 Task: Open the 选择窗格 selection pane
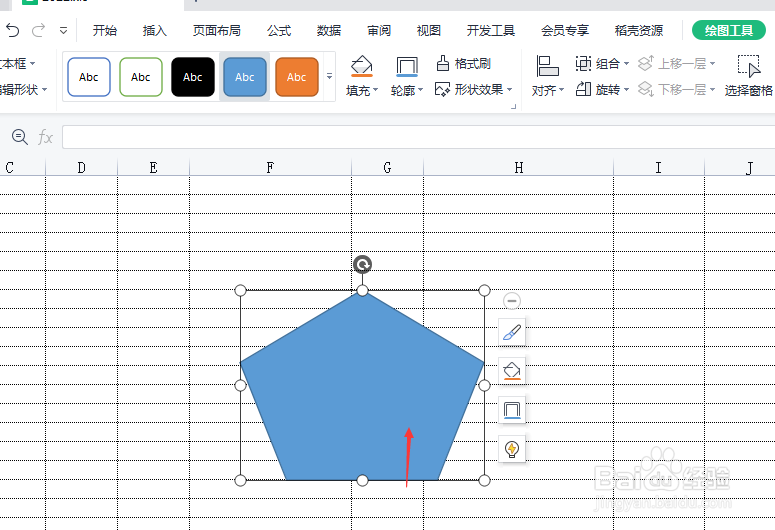[x=748, y=76]
